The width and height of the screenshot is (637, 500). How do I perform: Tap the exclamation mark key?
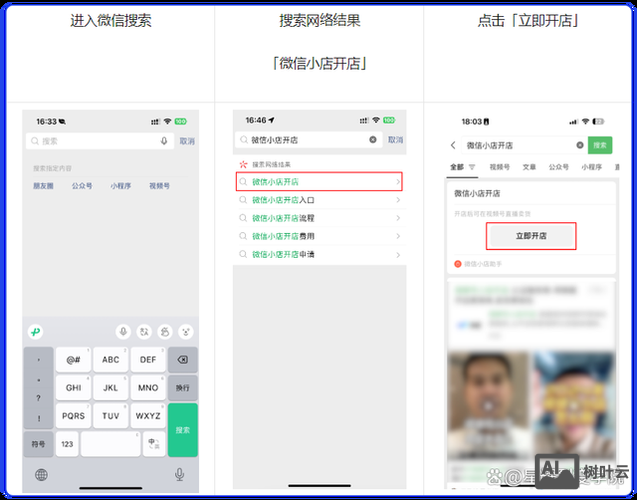(x=38, y=418)
